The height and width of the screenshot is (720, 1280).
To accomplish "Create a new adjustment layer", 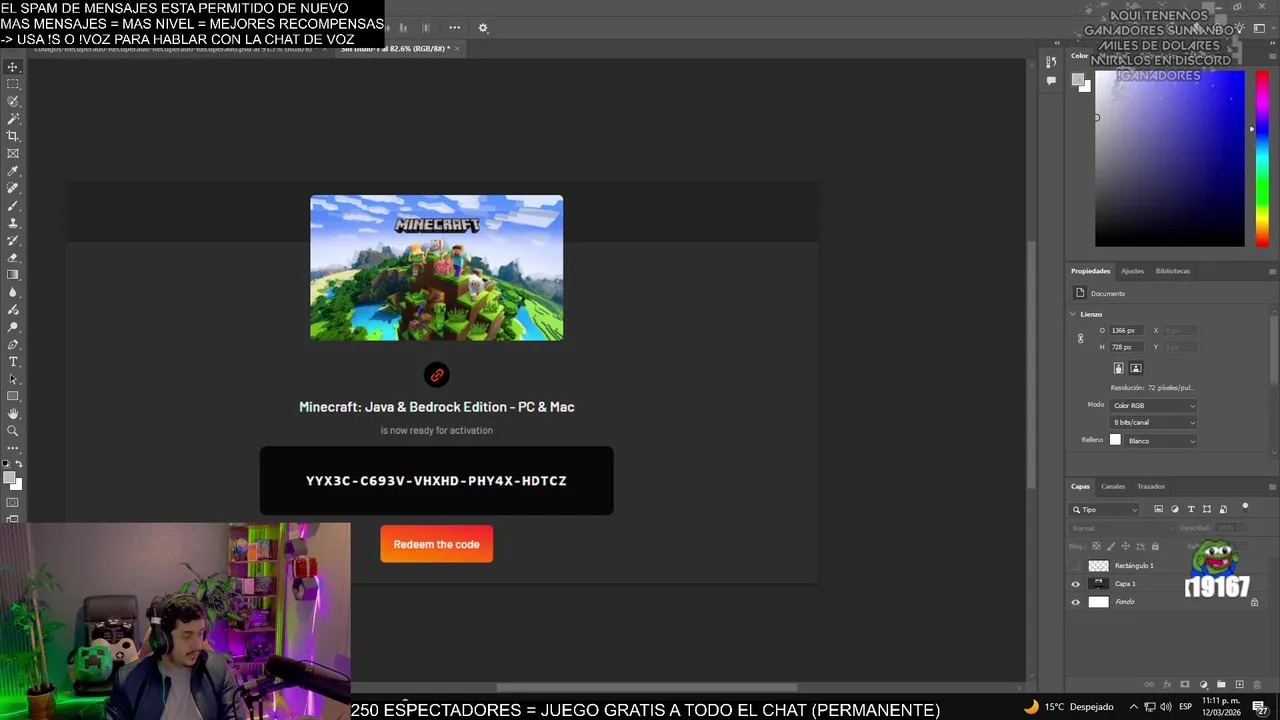I will (x=1203, y=685).
